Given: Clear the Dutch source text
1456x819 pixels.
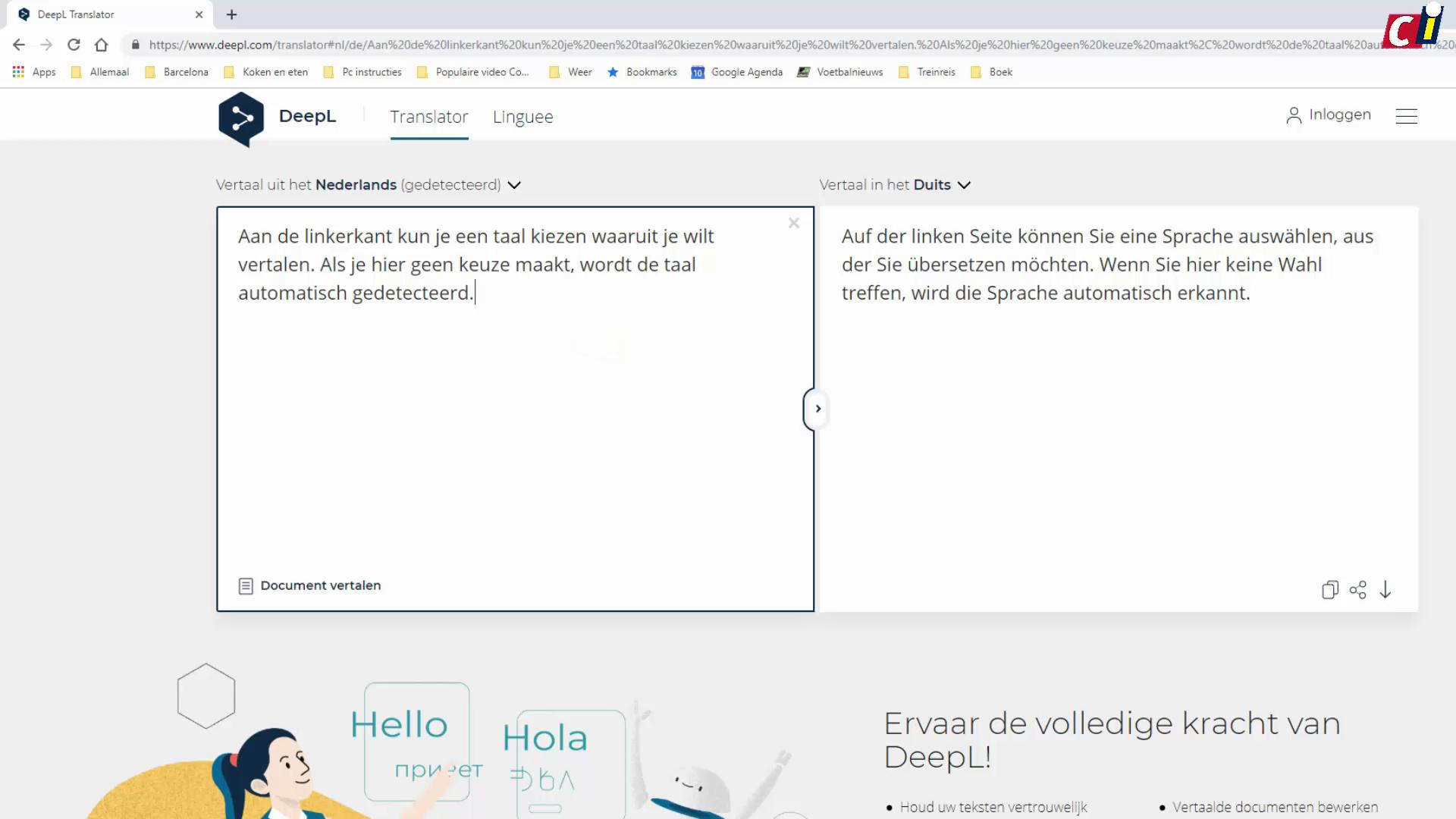Looking at the screenshot, I should coord(793,223).
